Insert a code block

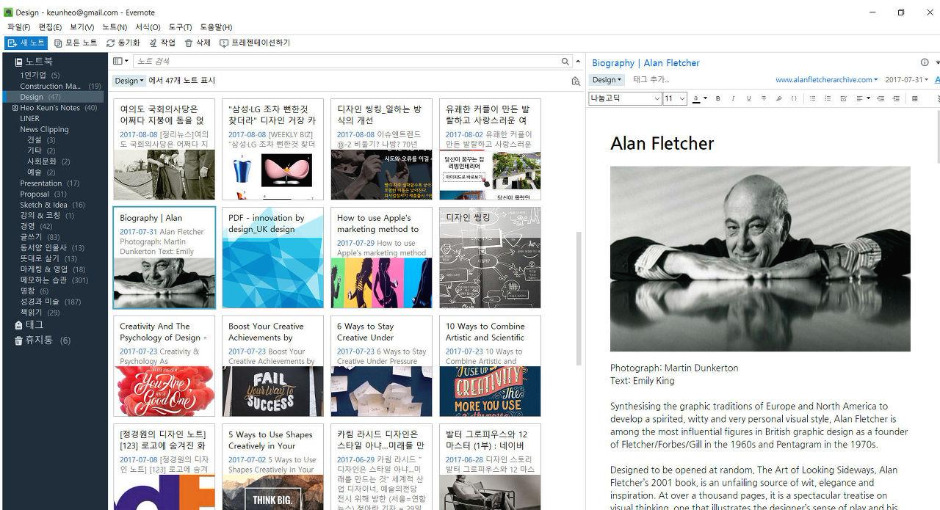[x=794, y=98]
